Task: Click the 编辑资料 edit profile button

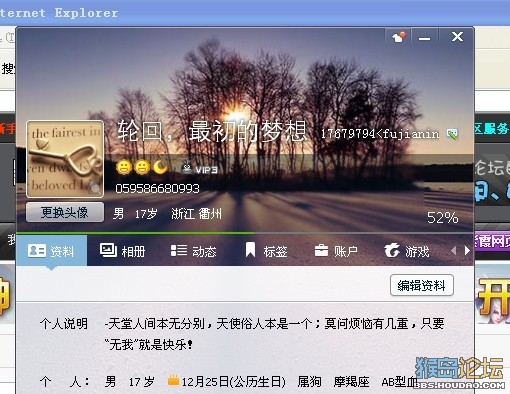Action: click(x=422, y=285)
